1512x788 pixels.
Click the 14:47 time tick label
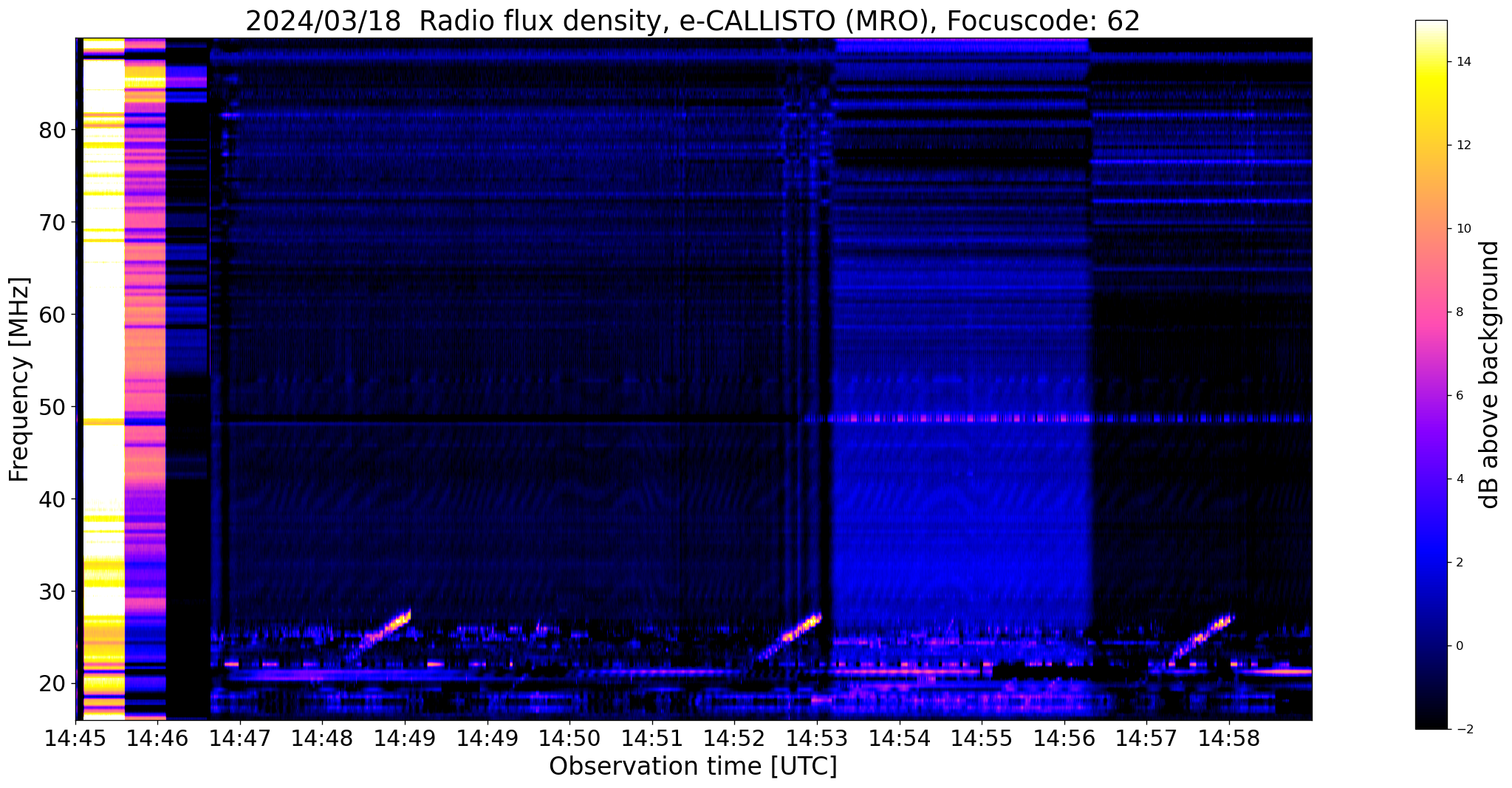[241, 739]
